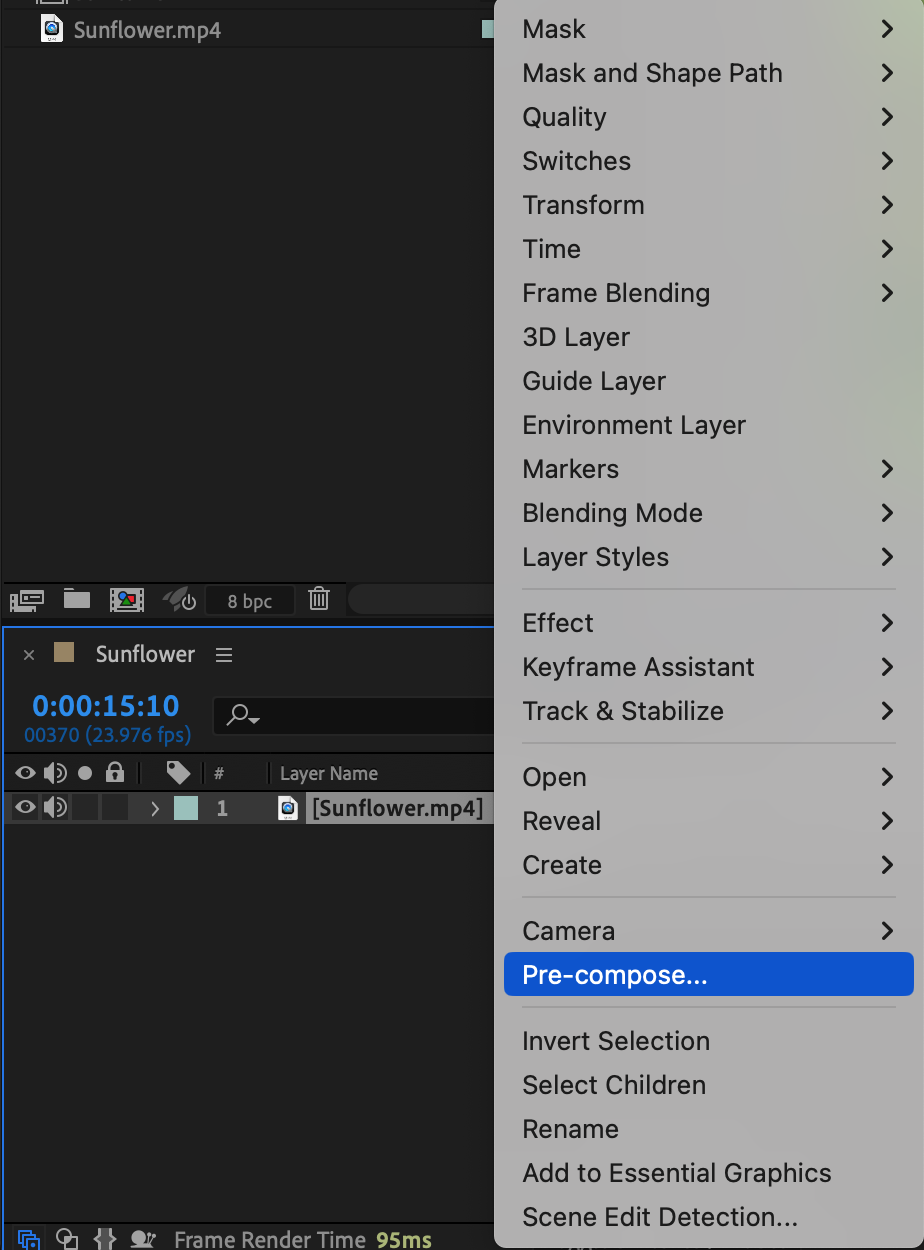The height and width of the screenshot is (1250, 924).
Task: Mute audio of Sunflower.mp4 layer
Action: pos(55,808)
